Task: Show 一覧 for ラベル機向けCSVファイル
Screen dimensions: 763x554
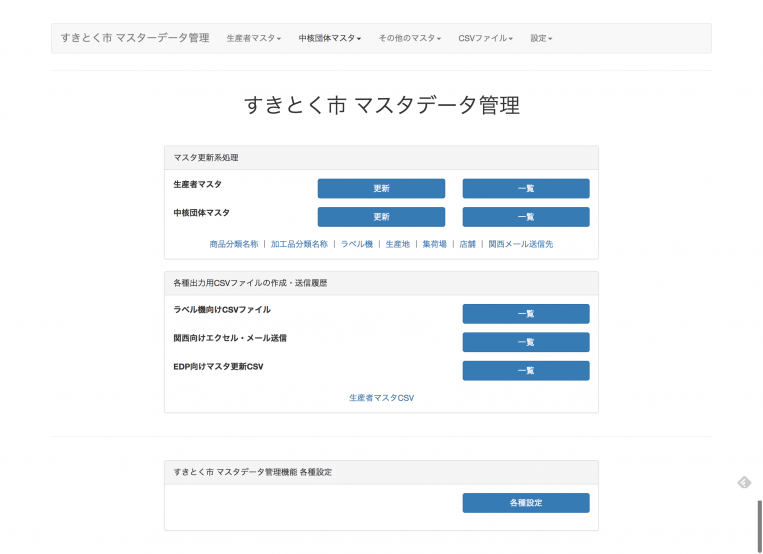Action: pos(526,314)
